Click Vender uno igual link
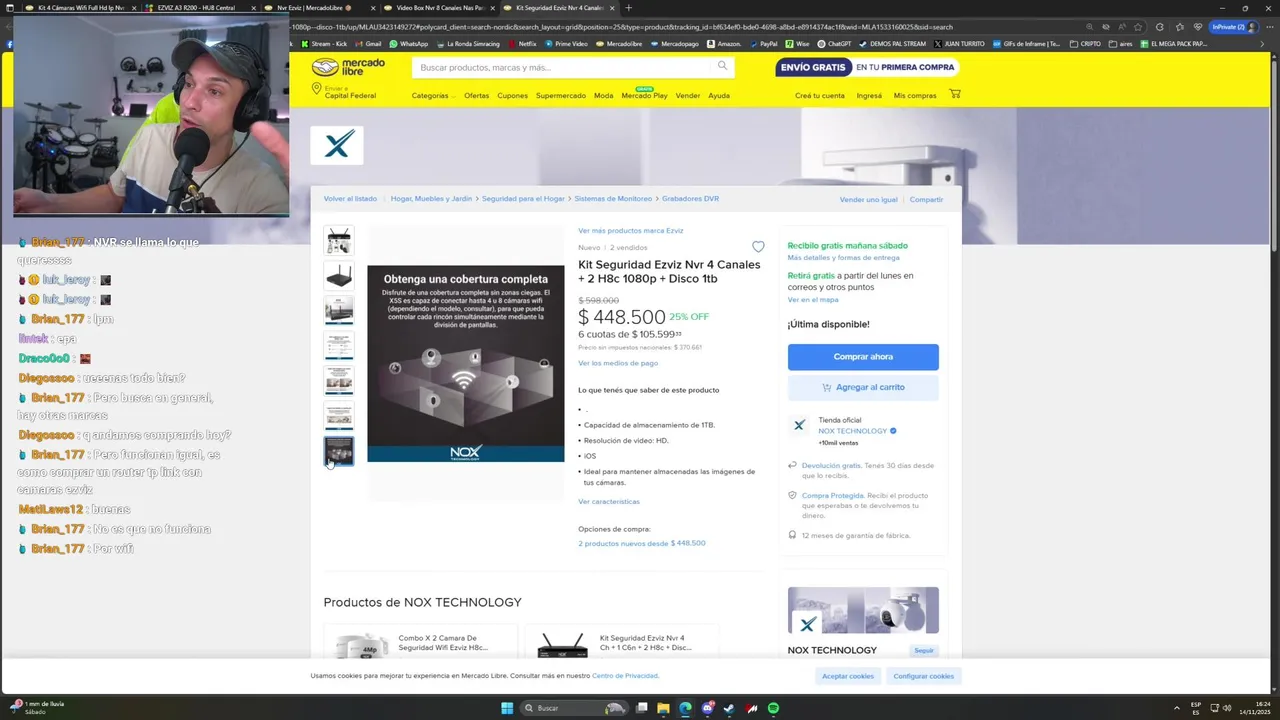 tap(868, 199)
